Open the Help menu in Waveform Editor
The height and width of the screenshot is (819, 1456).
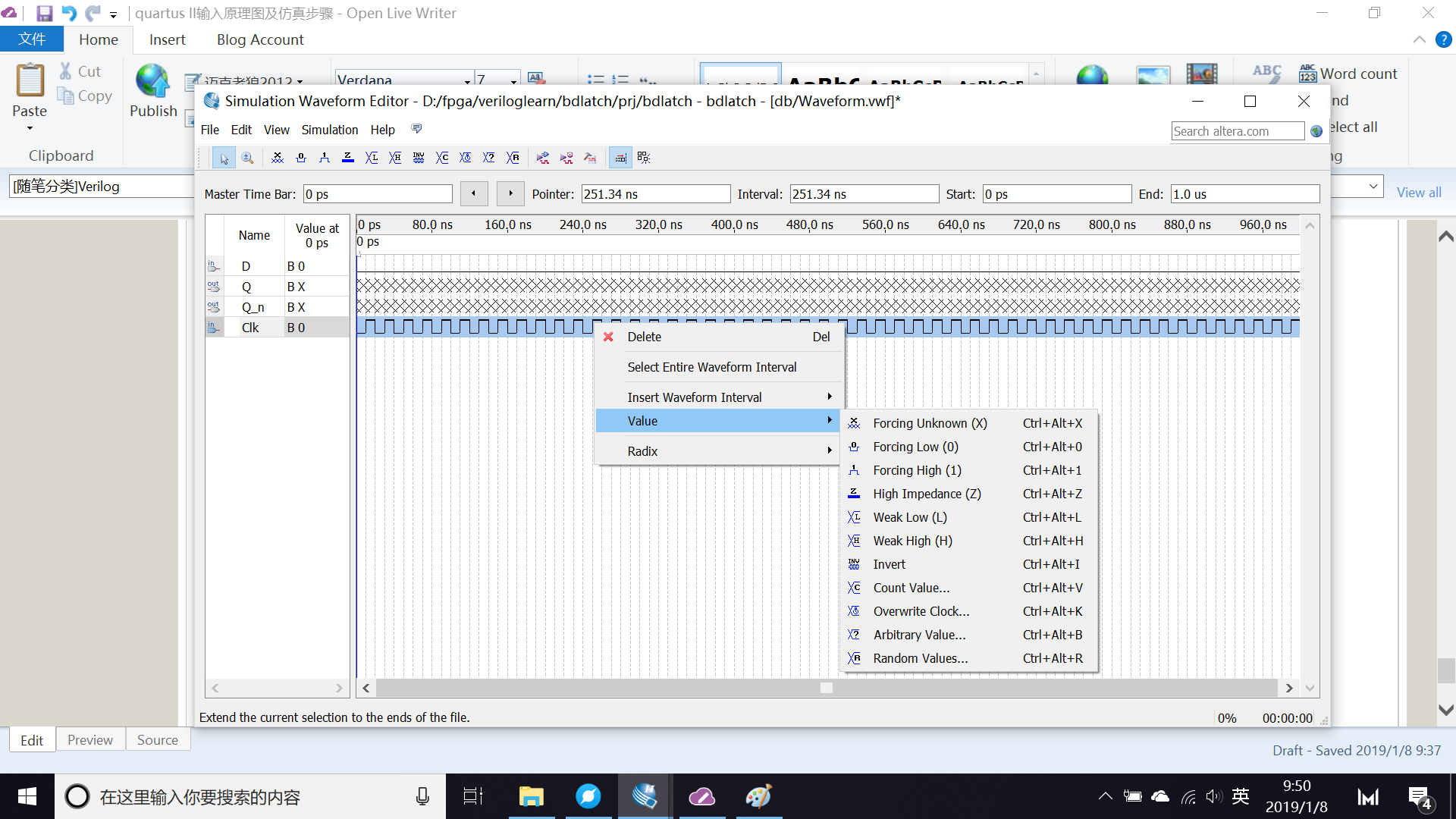383,130
